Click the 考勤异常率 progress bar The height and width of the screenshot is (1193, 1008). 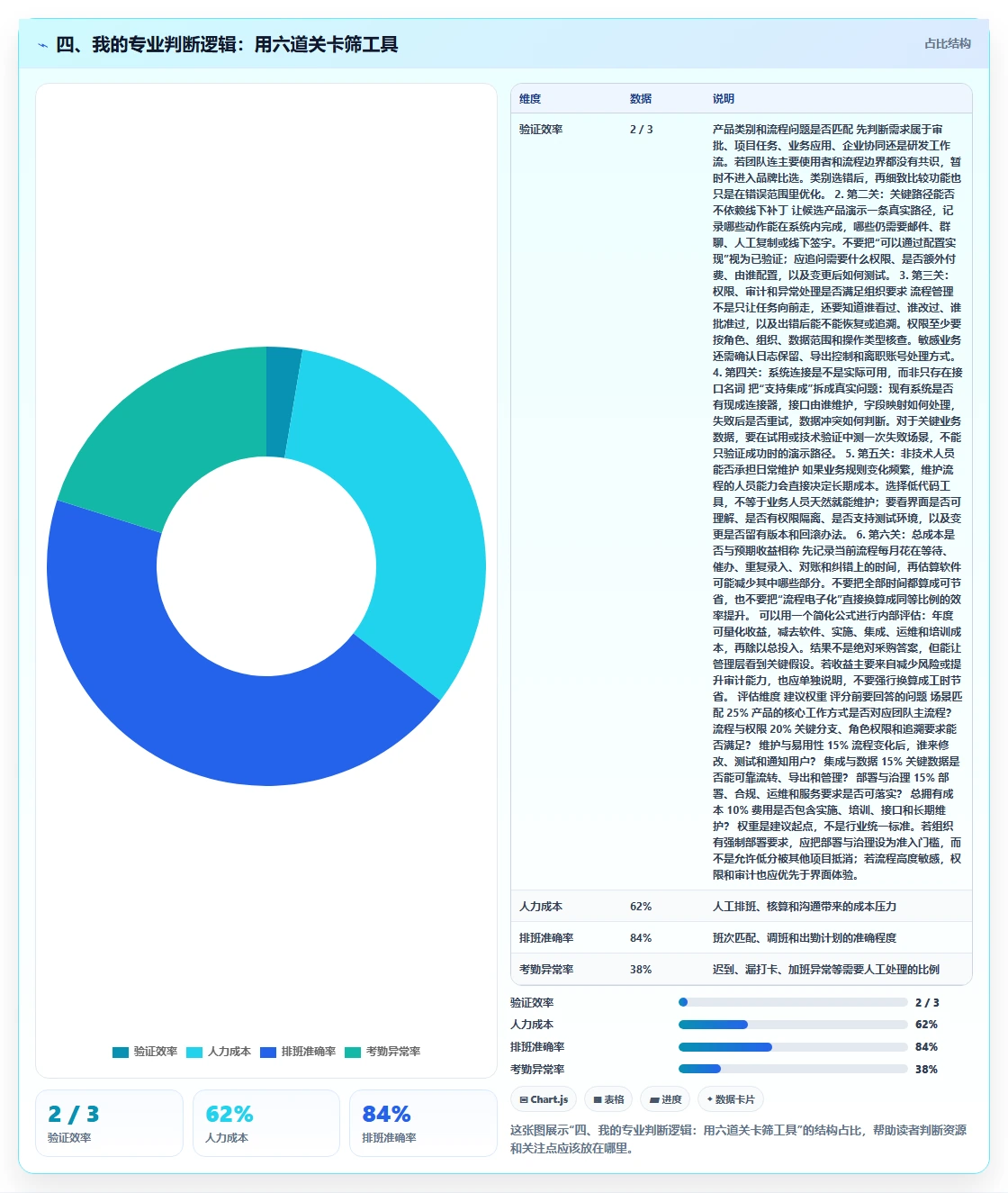click(x=793, y=1069)
